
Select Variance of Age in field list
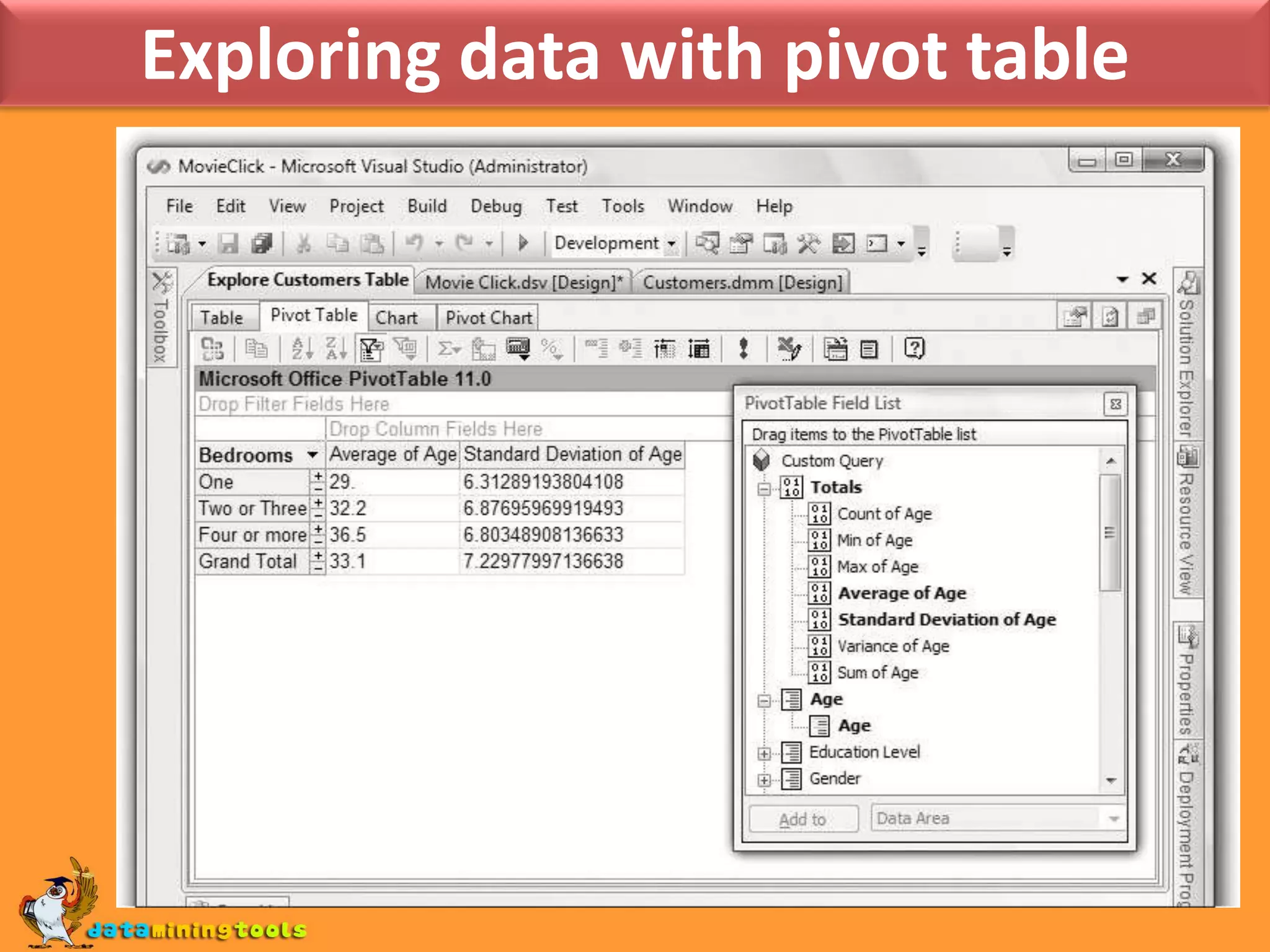[x=892, y=646]
